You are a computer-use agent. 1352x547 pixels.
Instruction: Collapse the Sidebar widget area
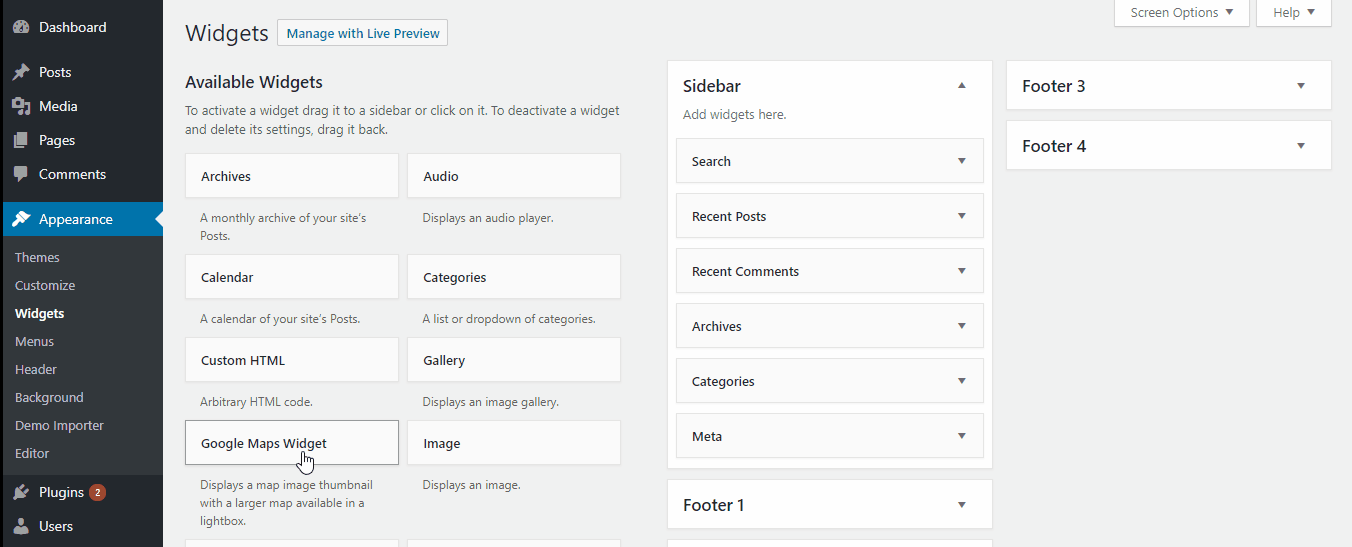(962, 86)
